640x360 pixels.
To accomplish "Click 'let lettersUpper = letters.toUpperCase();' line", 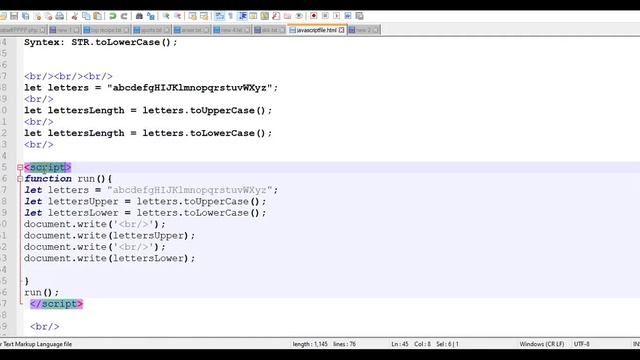I will tap(145, 201).
